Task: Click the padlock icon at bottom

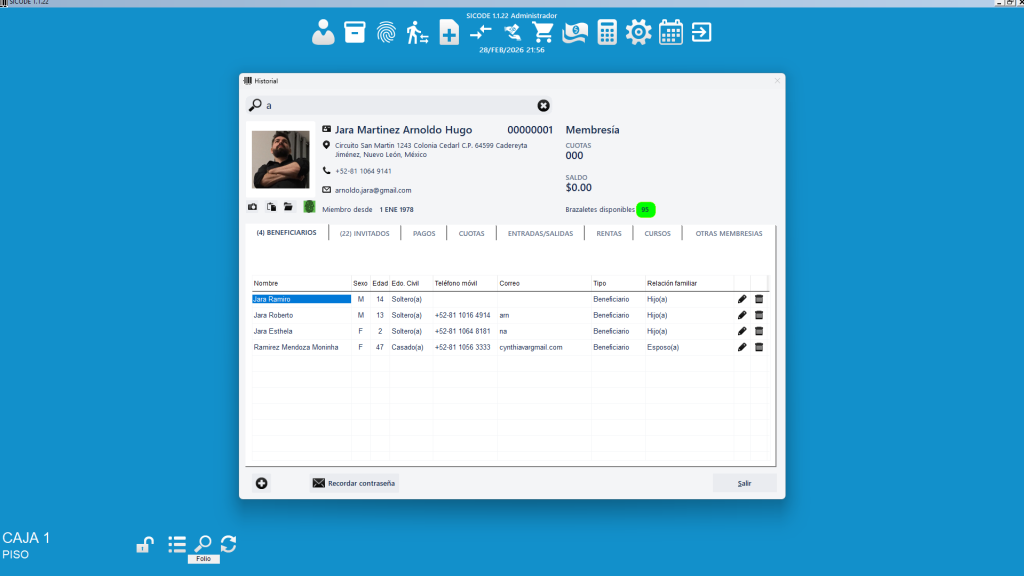Action: [x=144, y=545]
